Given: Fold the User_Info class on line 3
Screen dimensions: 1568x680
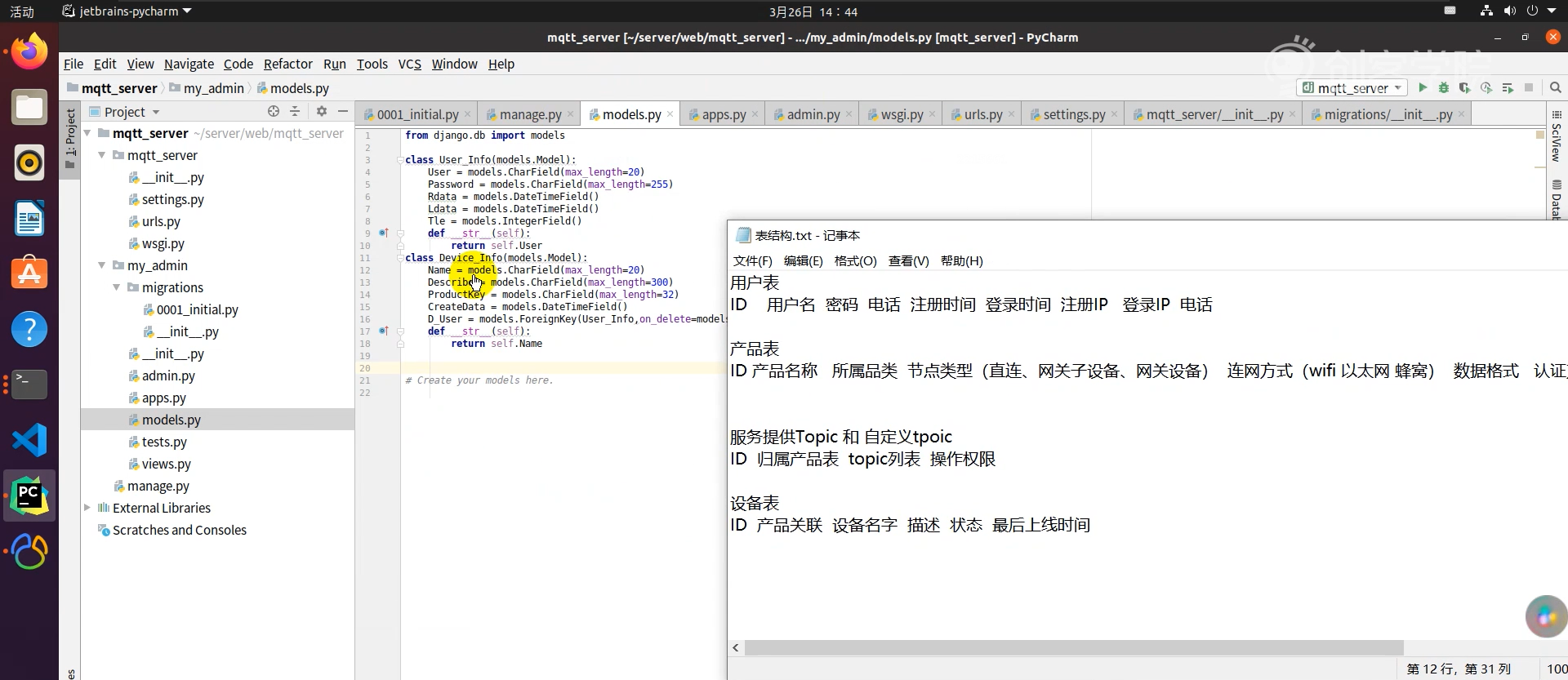Looking at the screenshot, I should 400,160.
